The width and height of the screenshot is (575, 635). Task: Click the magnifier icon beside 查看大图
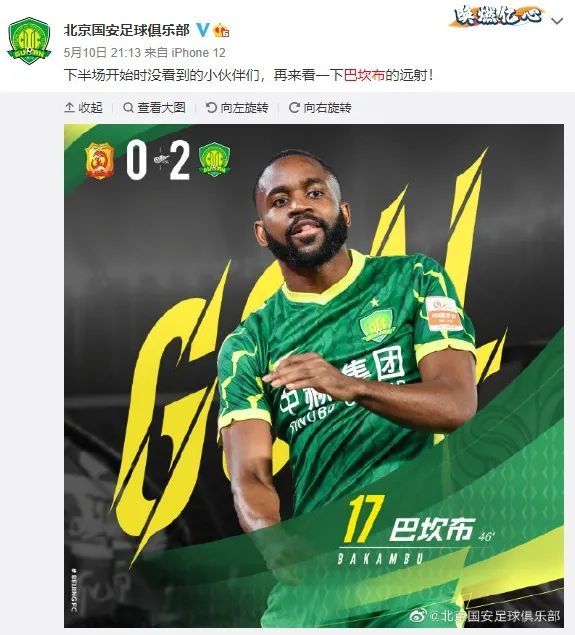click(x=128, y=107)
